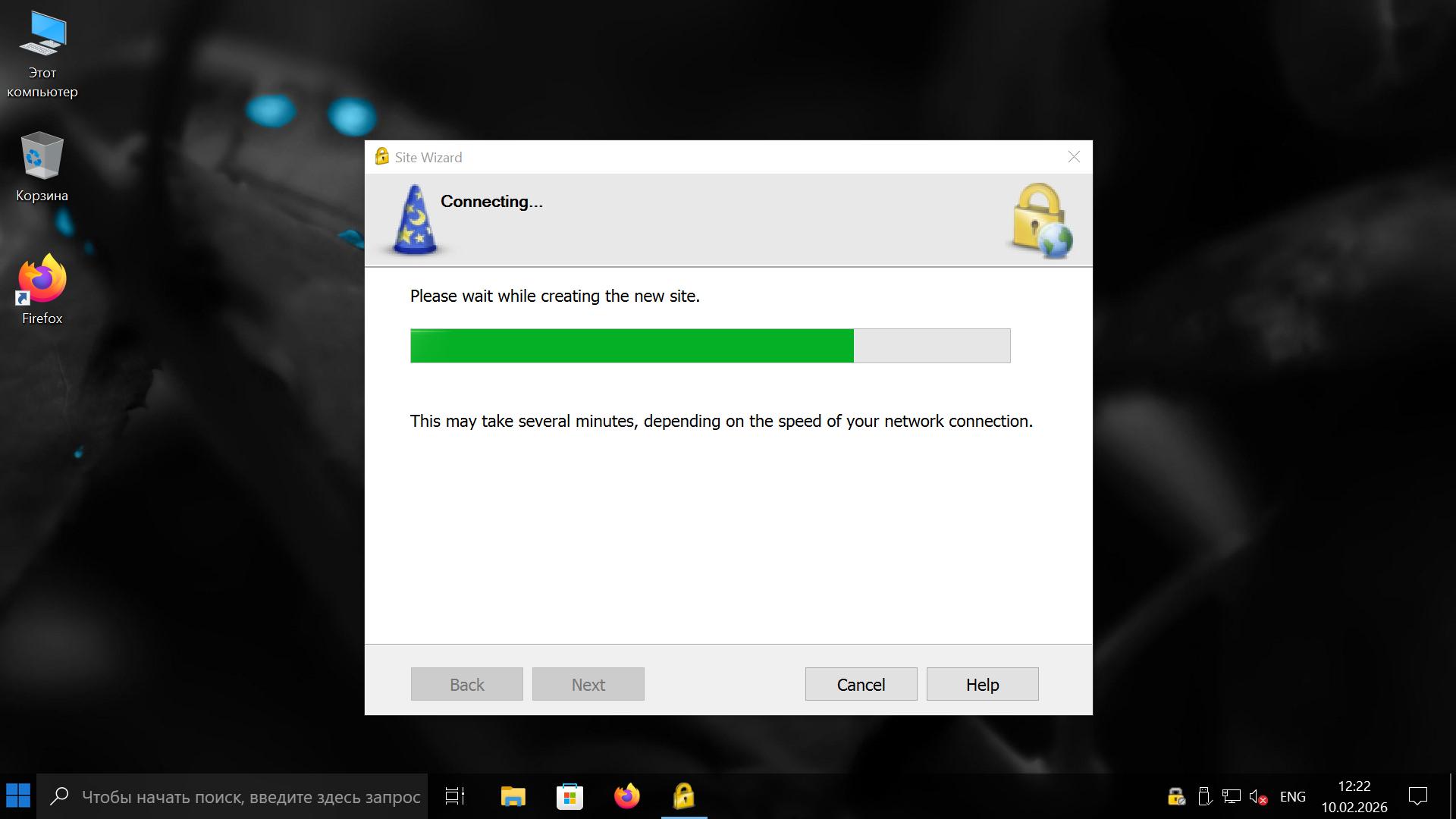1456x819 pixels.
Task: Click the USB eject tray icon
Action: pos(1203,797)
